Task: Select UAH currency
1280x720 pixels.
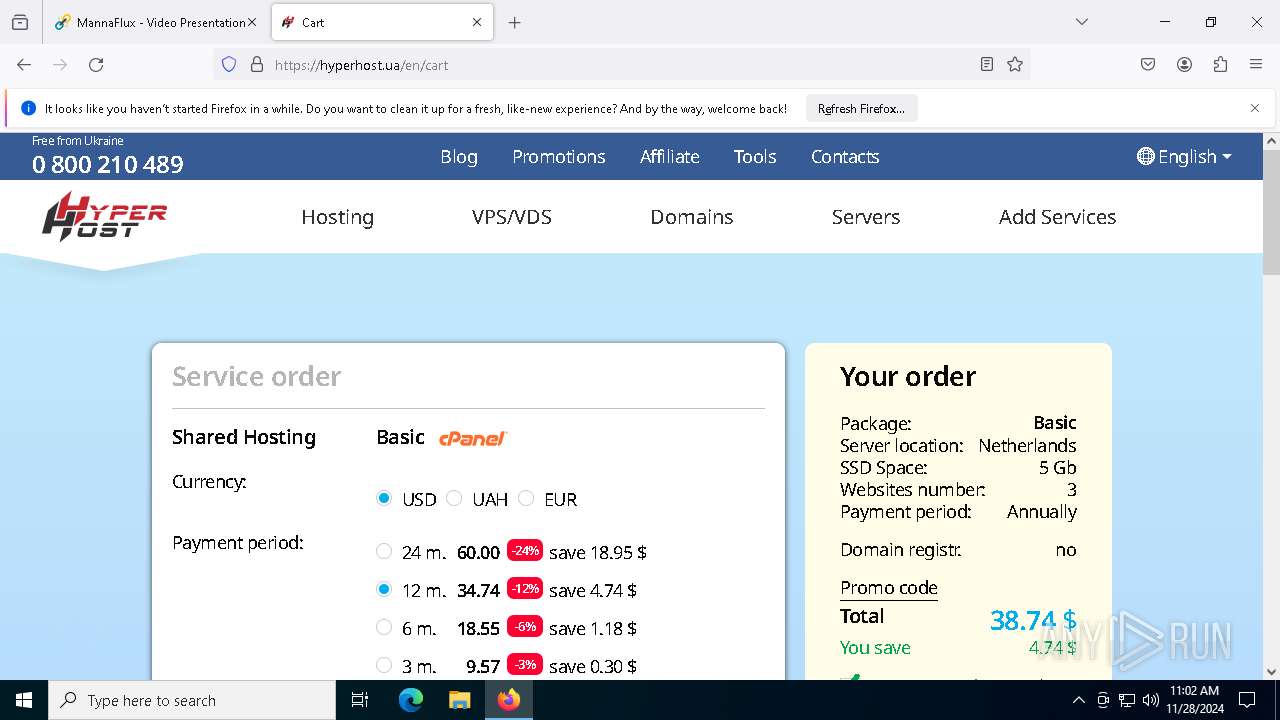Action: click(454, 498)
